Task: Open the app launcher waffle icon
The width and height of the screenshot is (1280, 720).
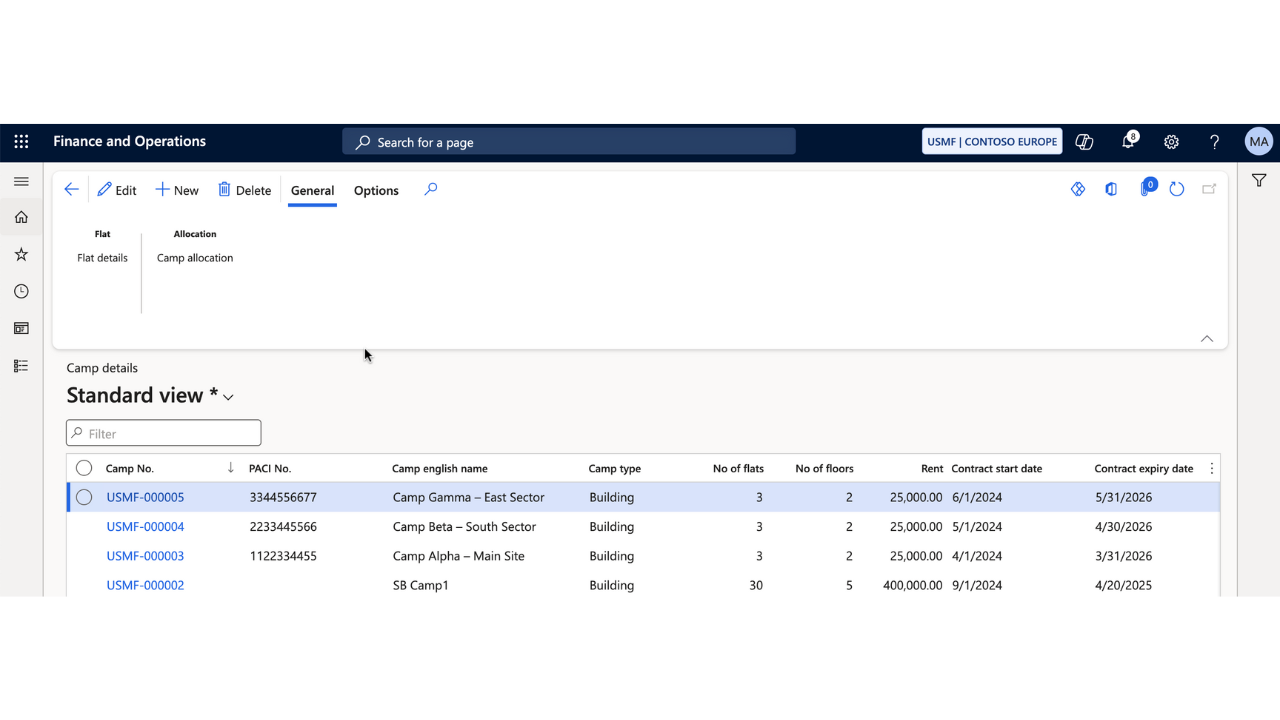Action: point(21,142)
